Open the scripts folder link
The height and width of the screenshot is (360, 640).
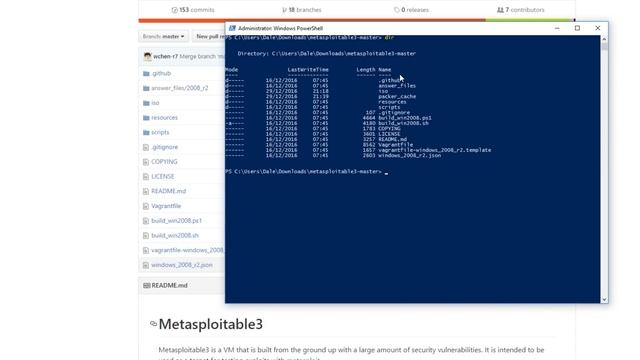coord(160,132)
